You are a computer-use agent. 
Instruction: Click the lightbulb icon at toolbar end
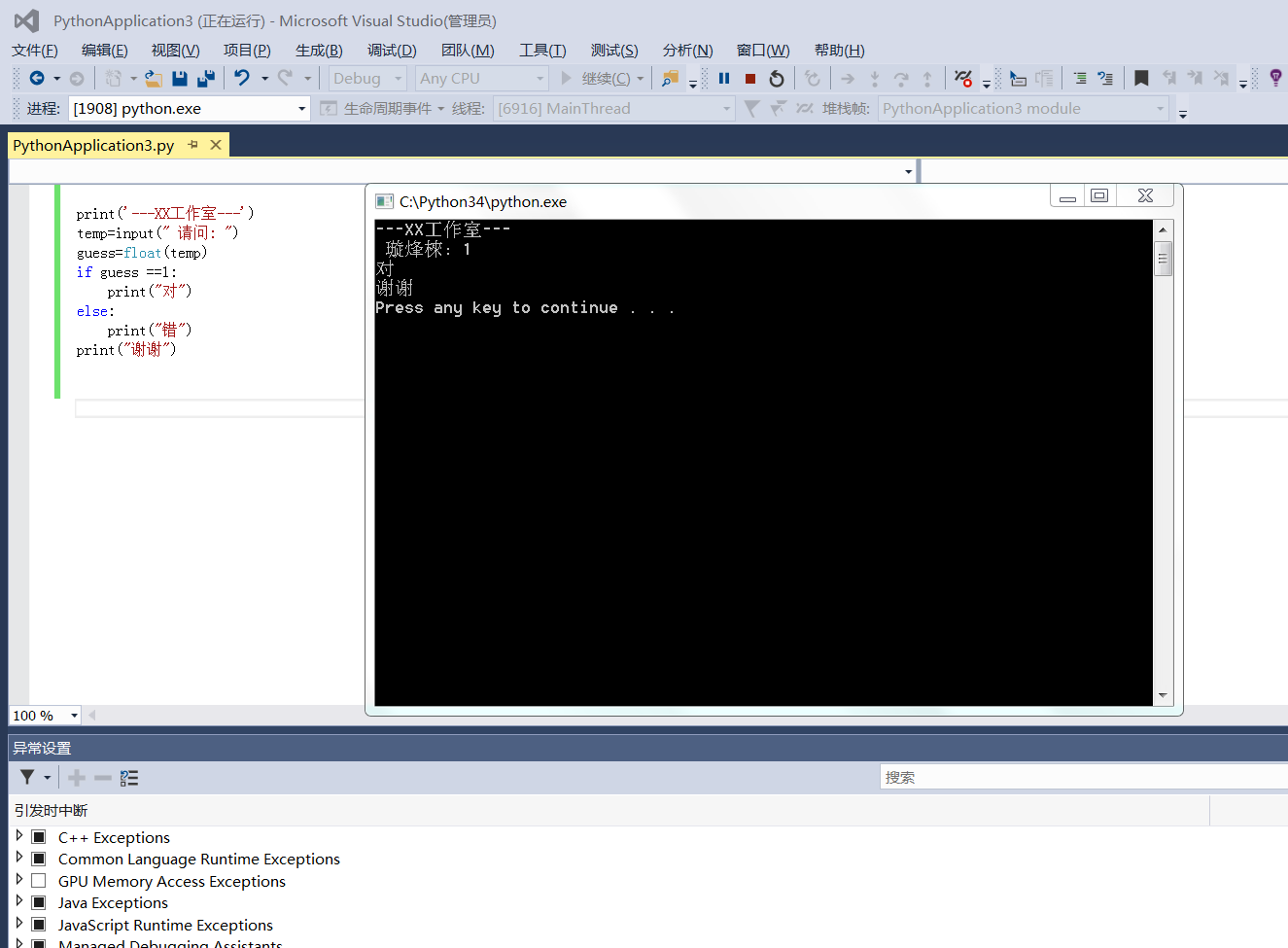pyautogui.click(x=1275, y=78)
